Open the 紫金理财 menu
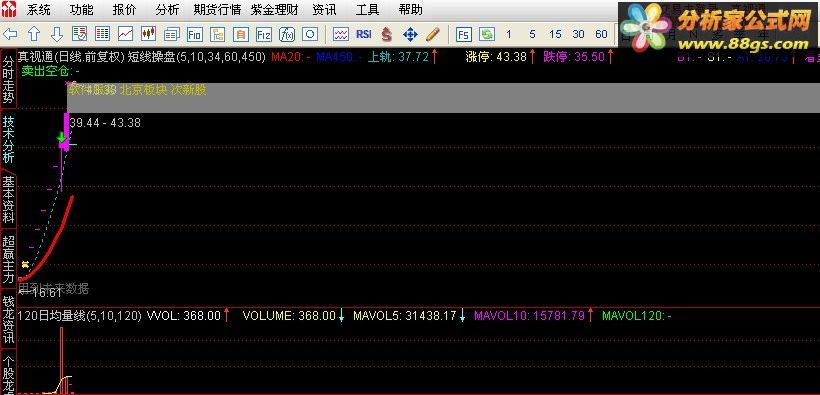The width and height of the screenshot is (820, 395). click(x=275, y=9)
